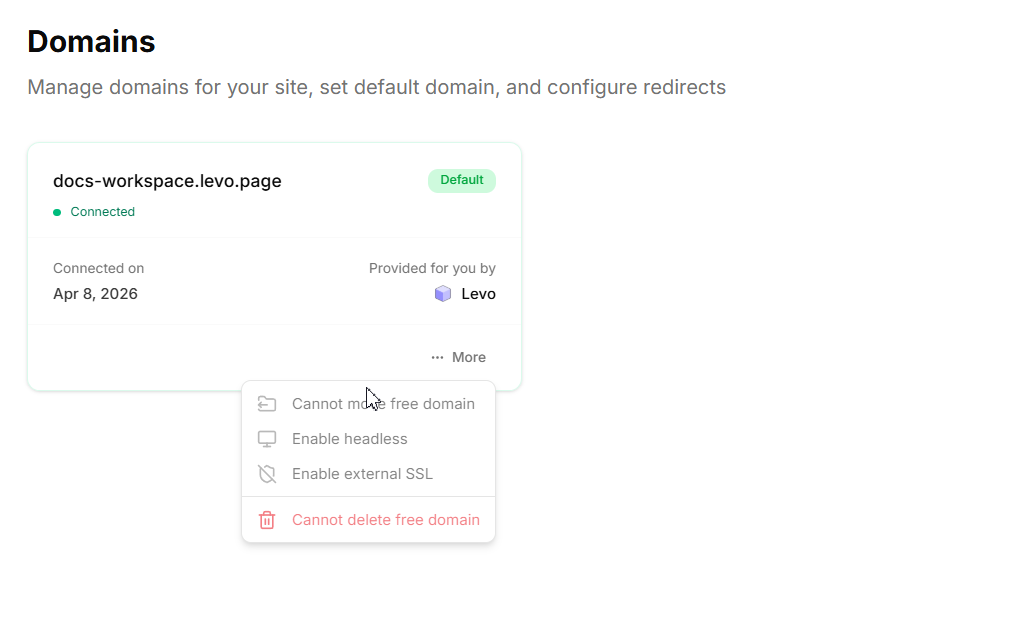Click the "Manage domains for your site" description
The height and width of the screenshot is (622, 1014).
(376, 87)
